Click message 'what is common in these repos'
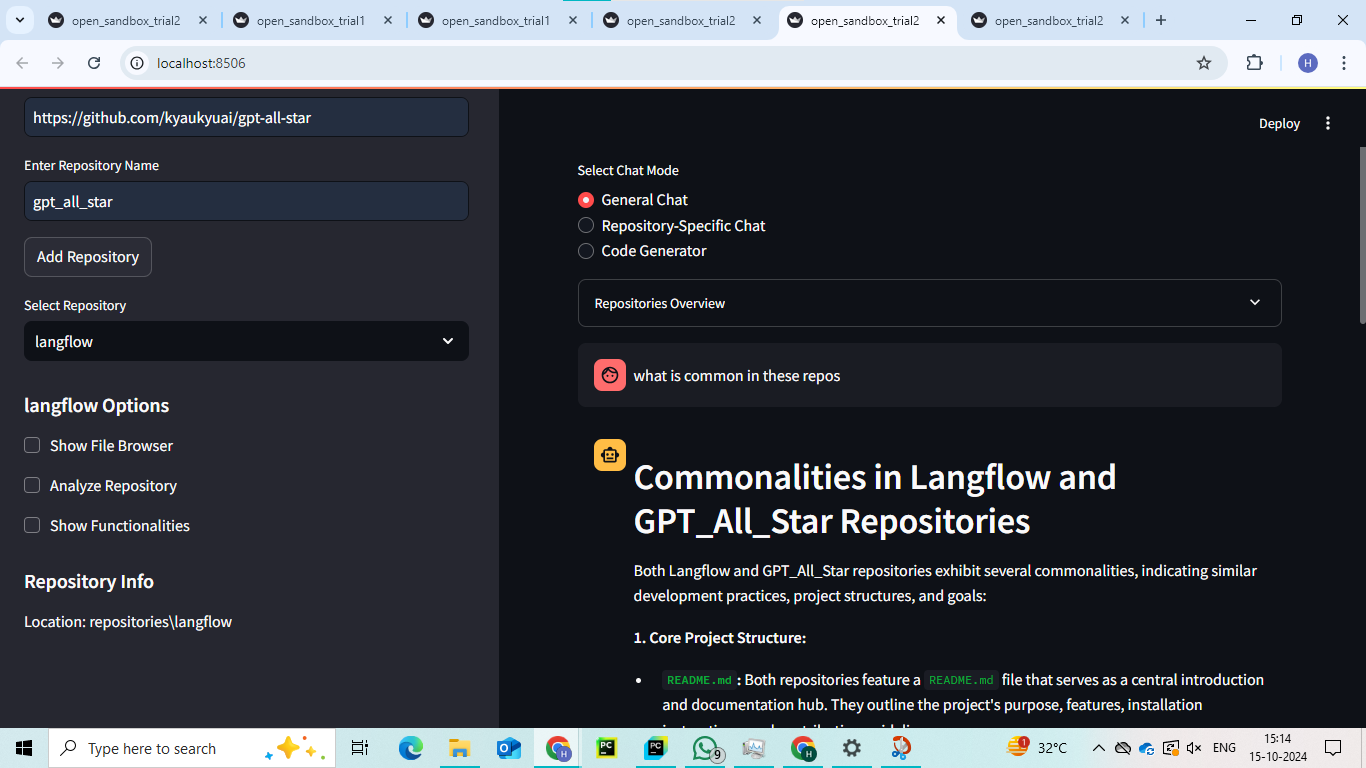Screen dimensions: 1366x768 click(737, 376)
